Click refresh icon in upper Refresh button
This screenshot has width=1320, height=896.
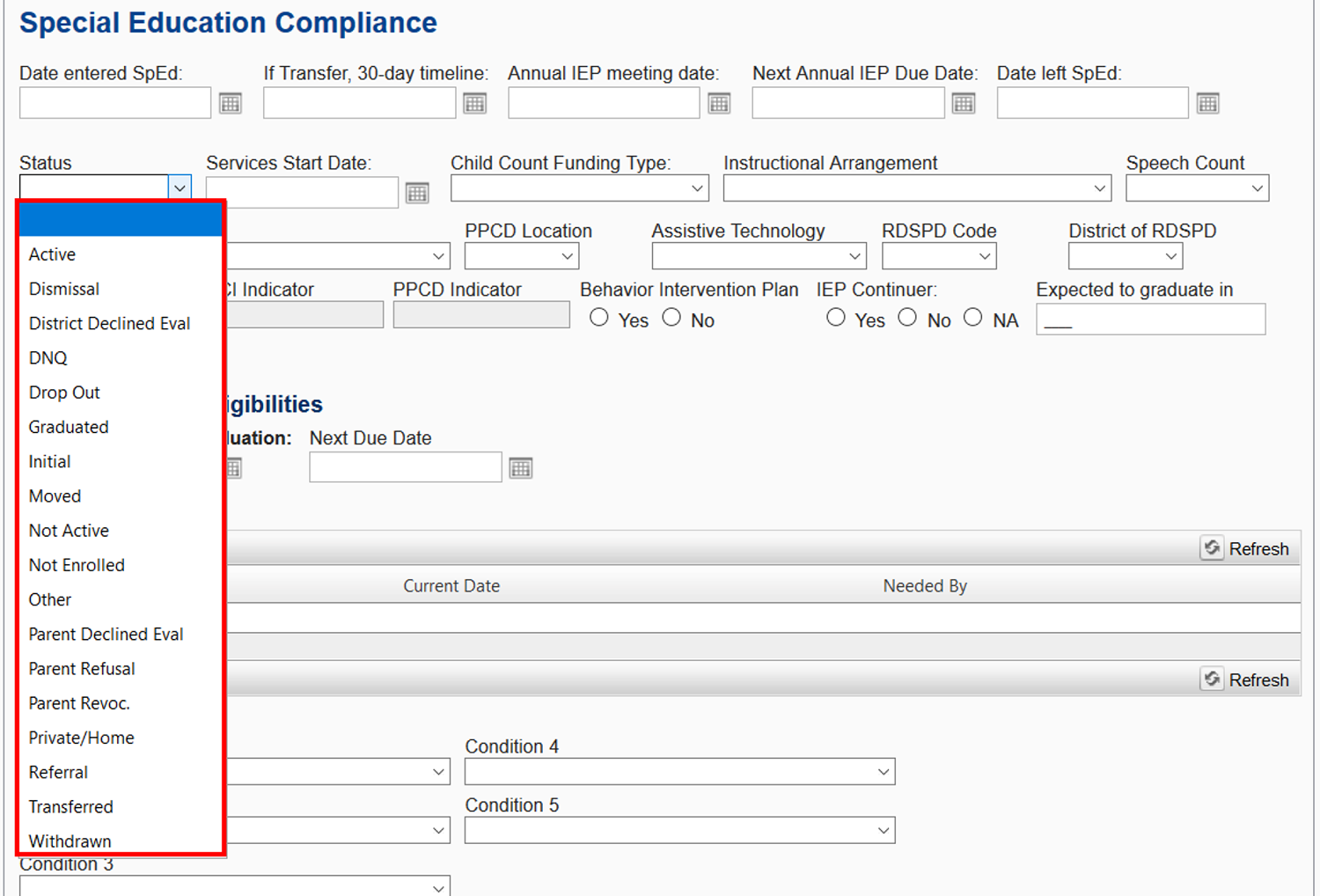[1213, 548]
